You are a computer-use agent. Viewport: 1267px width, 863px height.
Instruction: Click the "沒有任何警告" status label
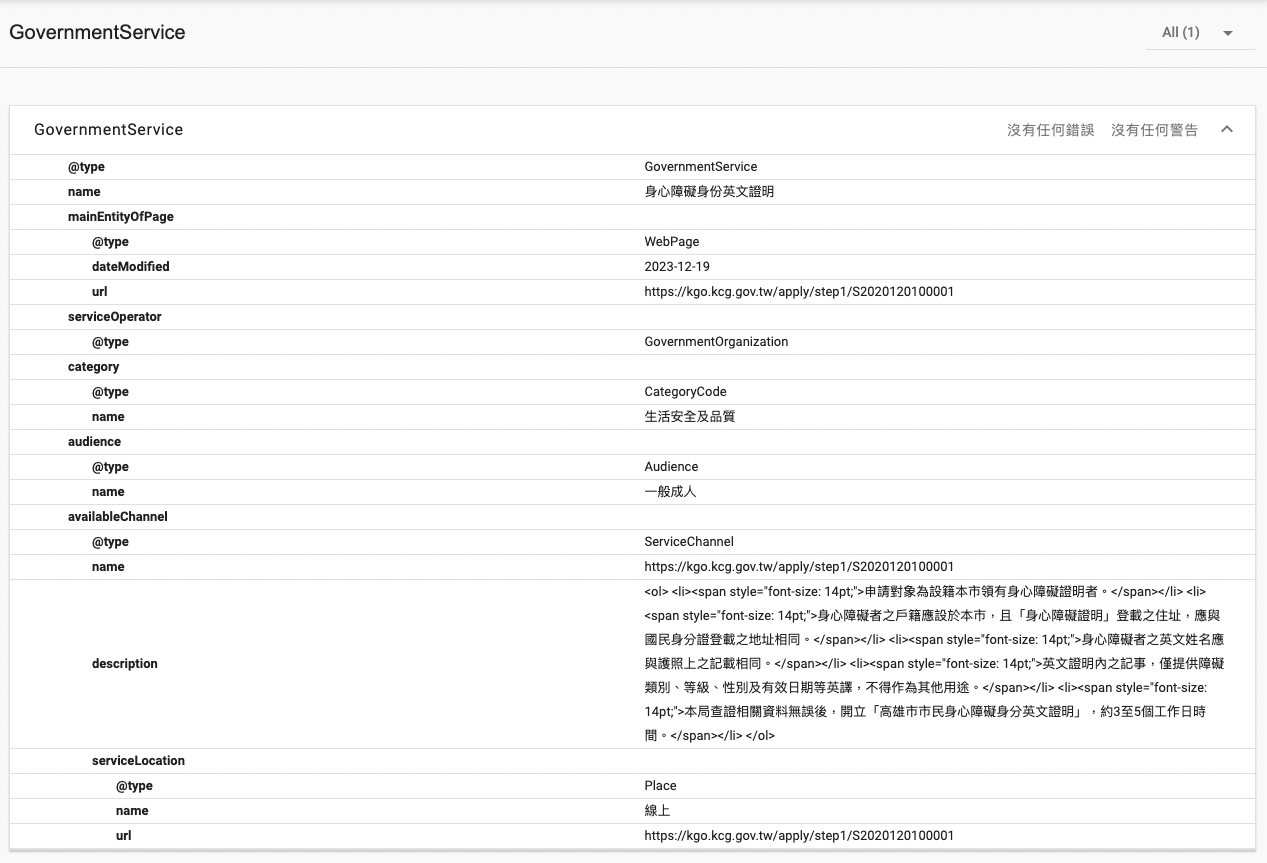pyautogui.click(x=1154, y=130)
